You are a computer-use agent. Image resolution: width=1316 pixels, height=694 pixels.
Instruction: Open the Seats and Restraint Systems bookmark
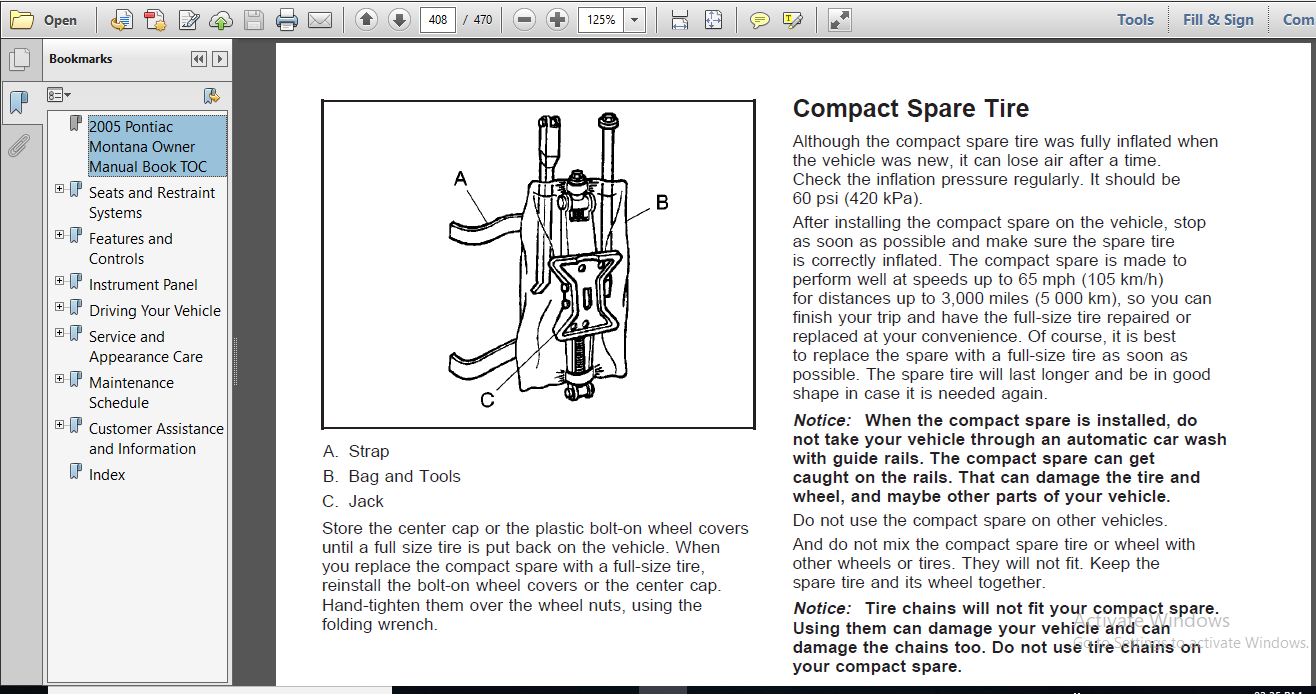[x=152, y=203]
